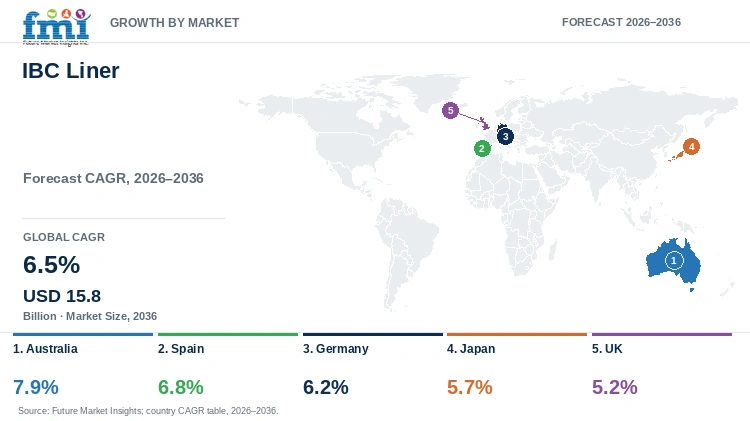Click Japan's CAGR value '5.7%'
Image resolution: width=750 pixels, height=421 pixels.
point(470,387)
